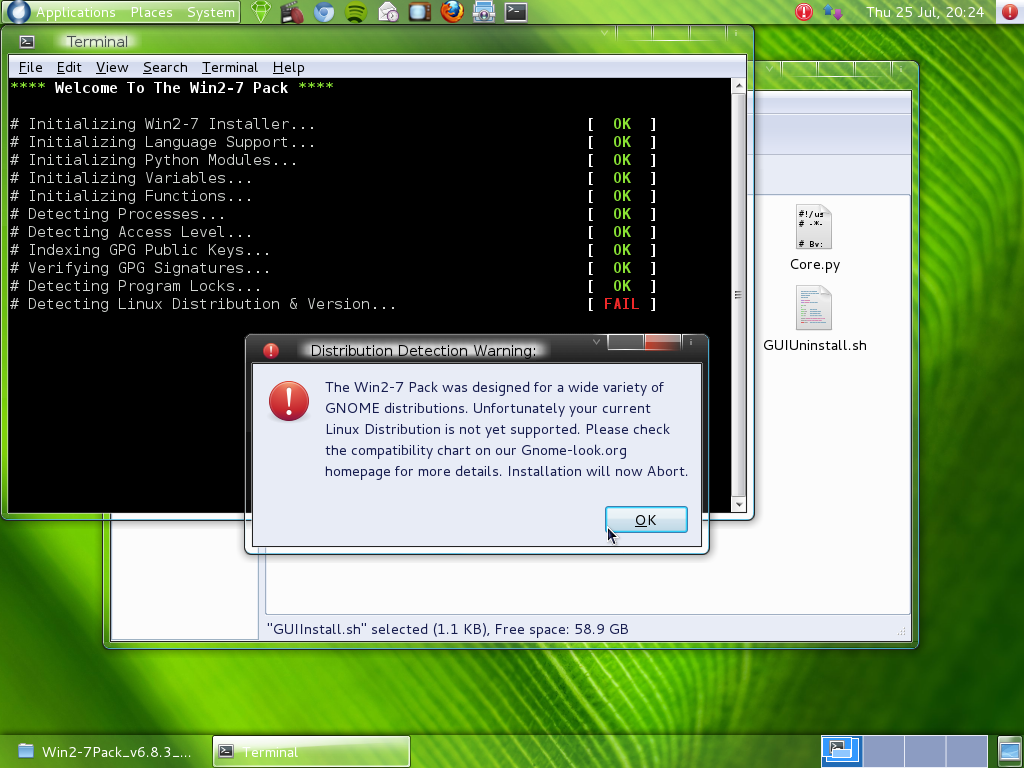This screenshot has height=768, width=1024.
Task: Click the Terminal scrollbar down arrow
Action: click(739, 504)
